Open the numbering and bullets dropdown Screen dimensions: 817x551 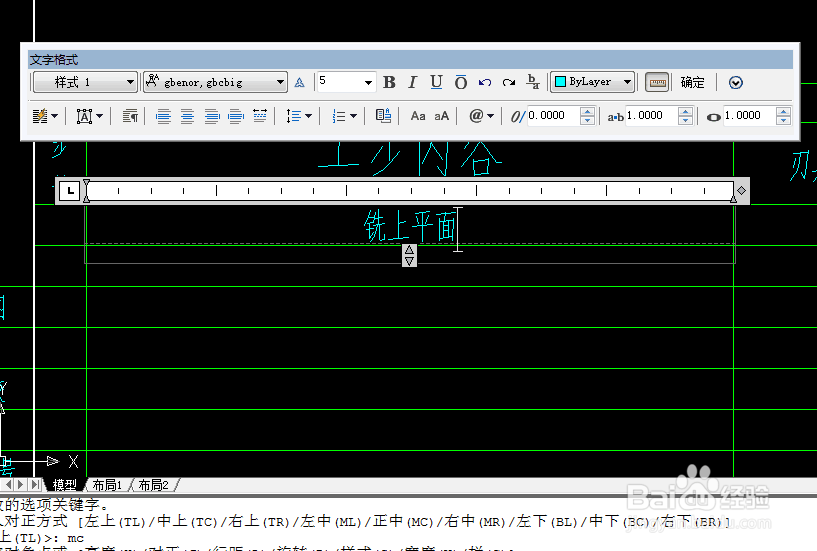point(344,116)
